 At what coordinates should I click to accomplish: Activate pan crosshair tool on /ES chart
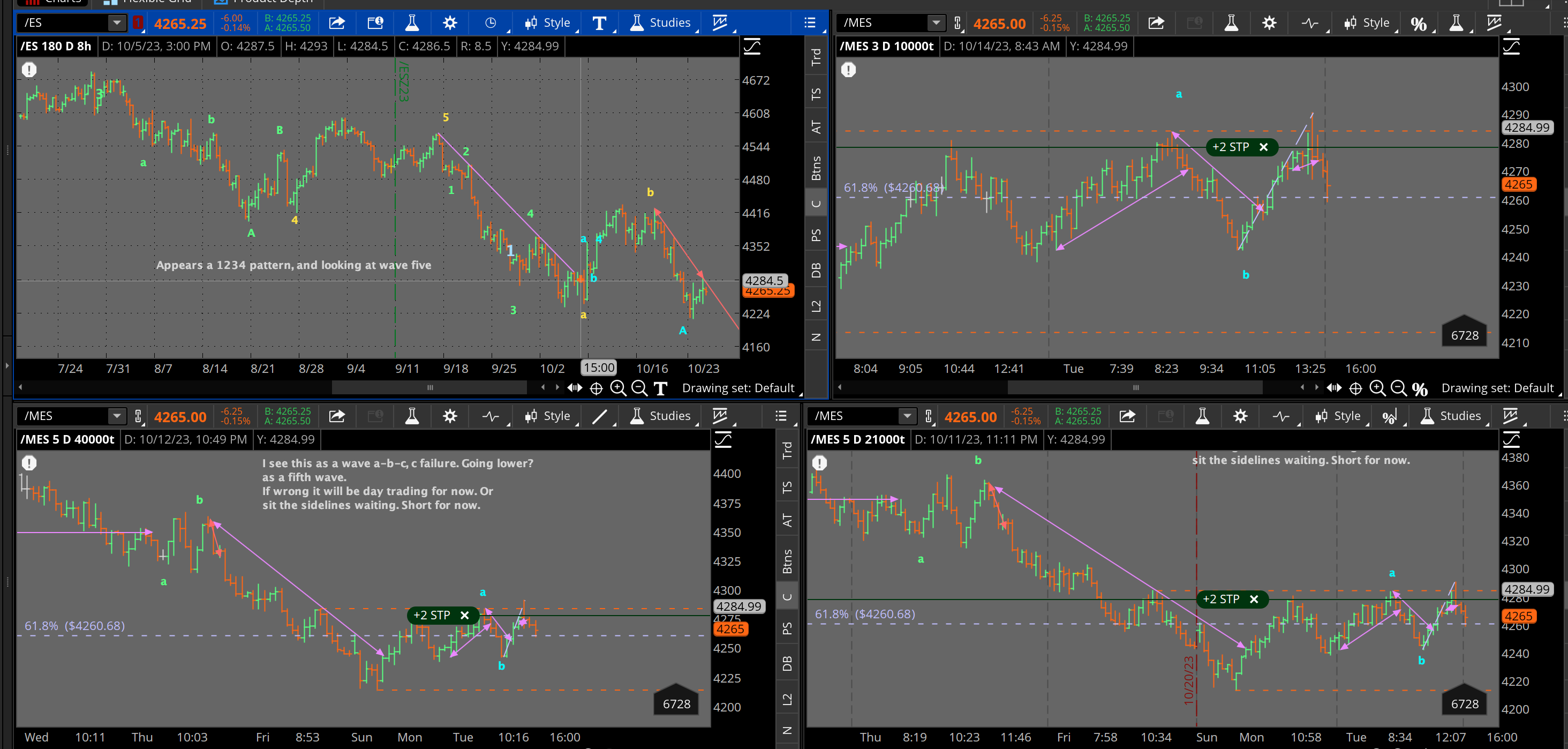pyautogui.click(x=597, y=388)
